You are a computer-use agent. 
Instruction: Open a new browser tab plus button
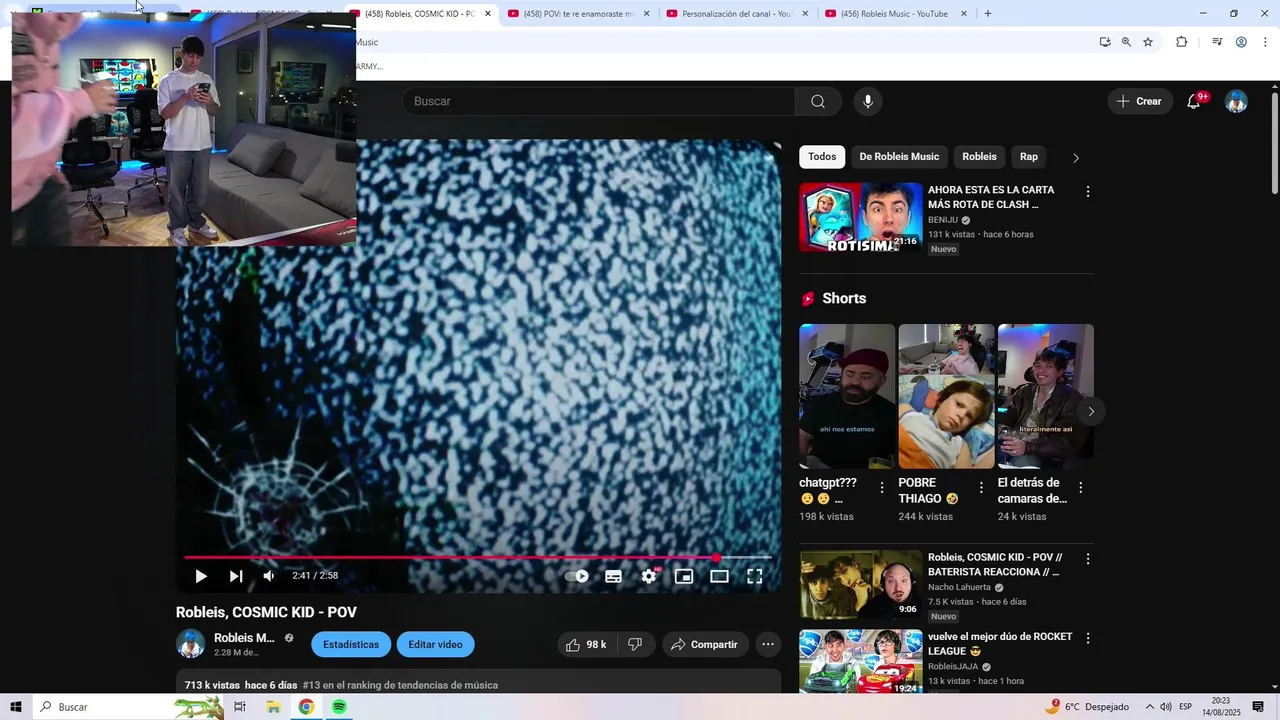[x=988, y=14]
